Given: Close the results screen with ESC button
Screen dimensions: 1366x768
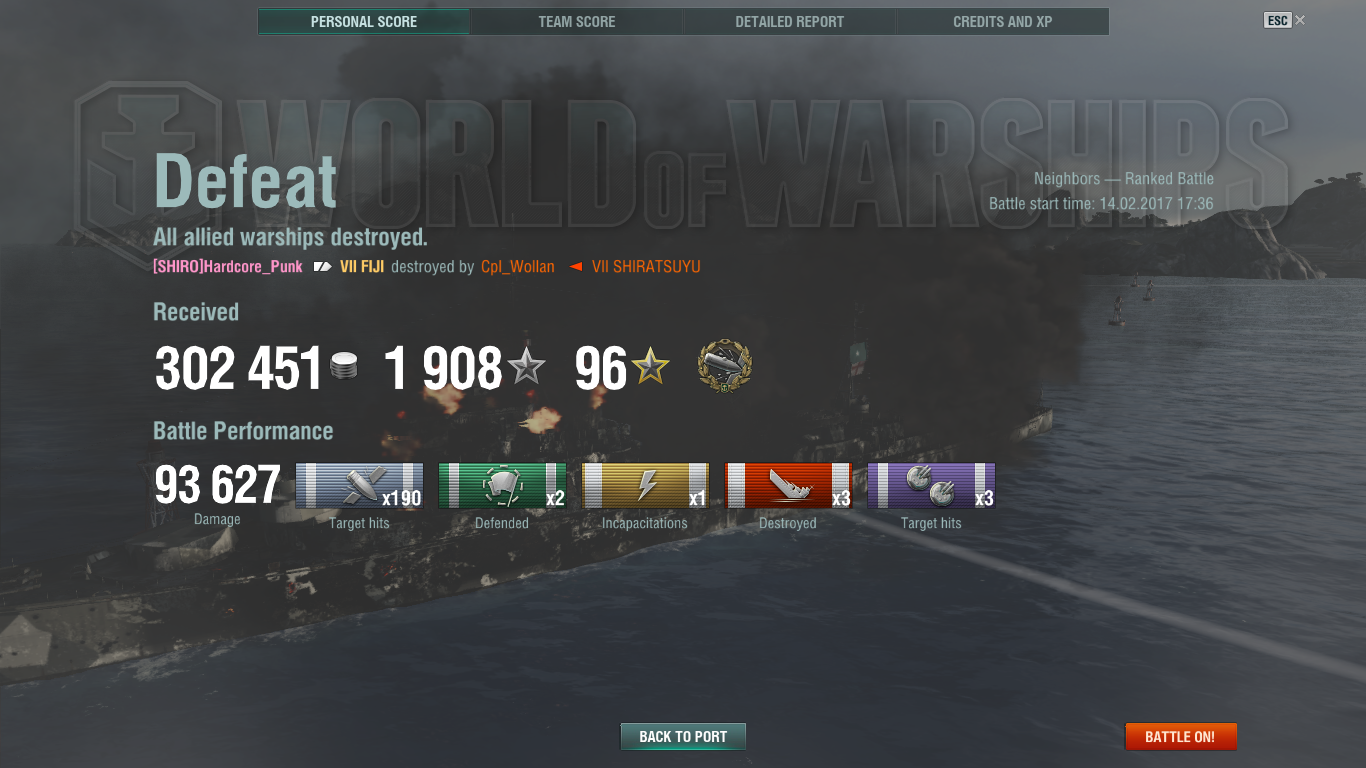Looking at the screenshot, I should click(x=1278, y=20).
